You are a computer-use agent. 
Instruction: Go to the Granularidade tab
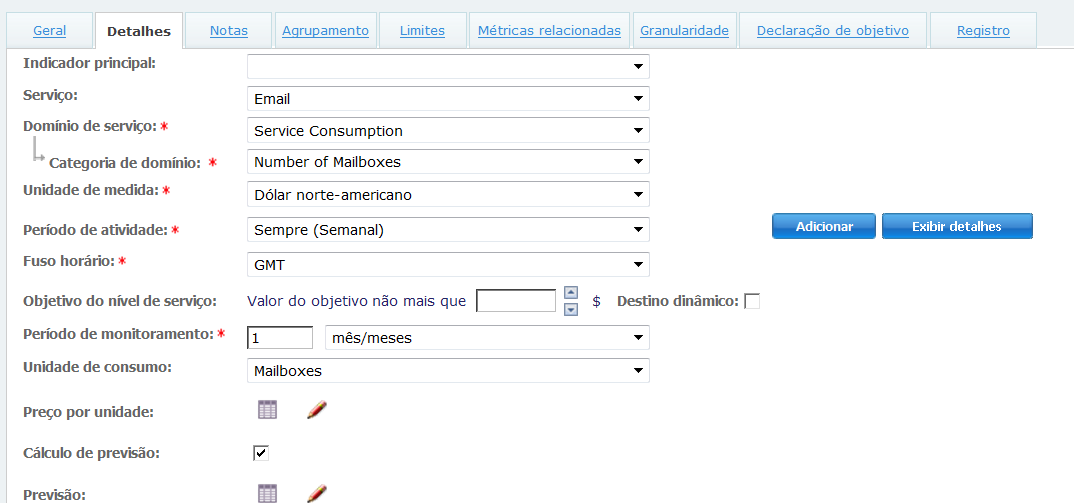tap(684, 31)
